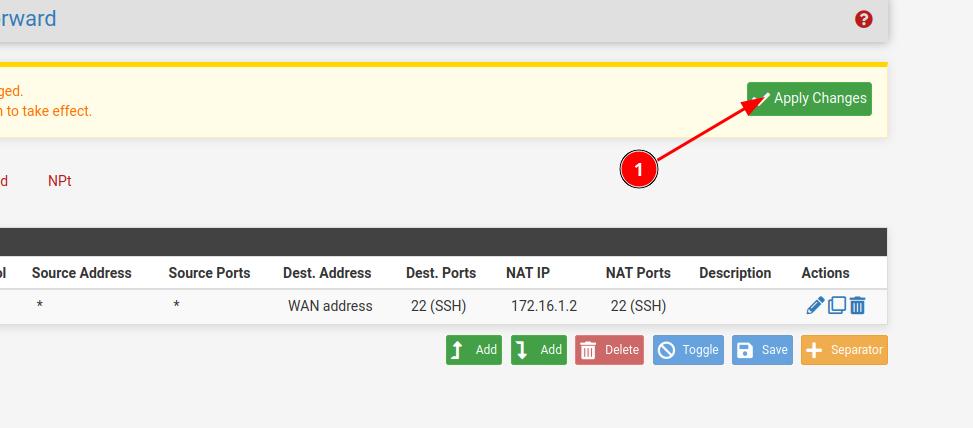Click the blue Toggle button
Viewport: 973px width, 428px height.
pyautogui.click(x=688, y=350)
